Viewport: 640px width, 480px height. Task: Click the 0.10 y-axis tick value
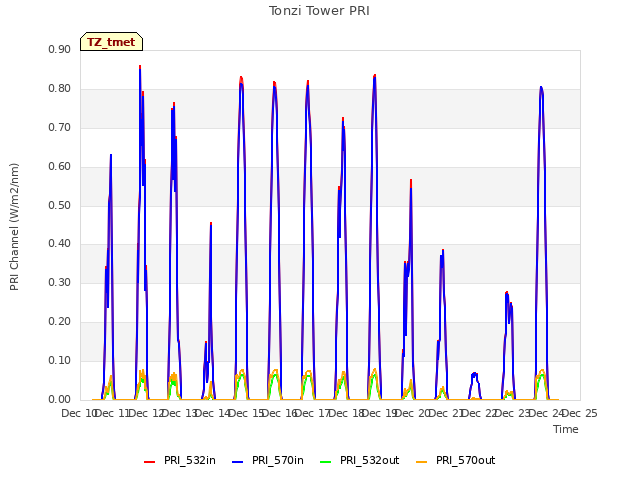click(59, 360)
